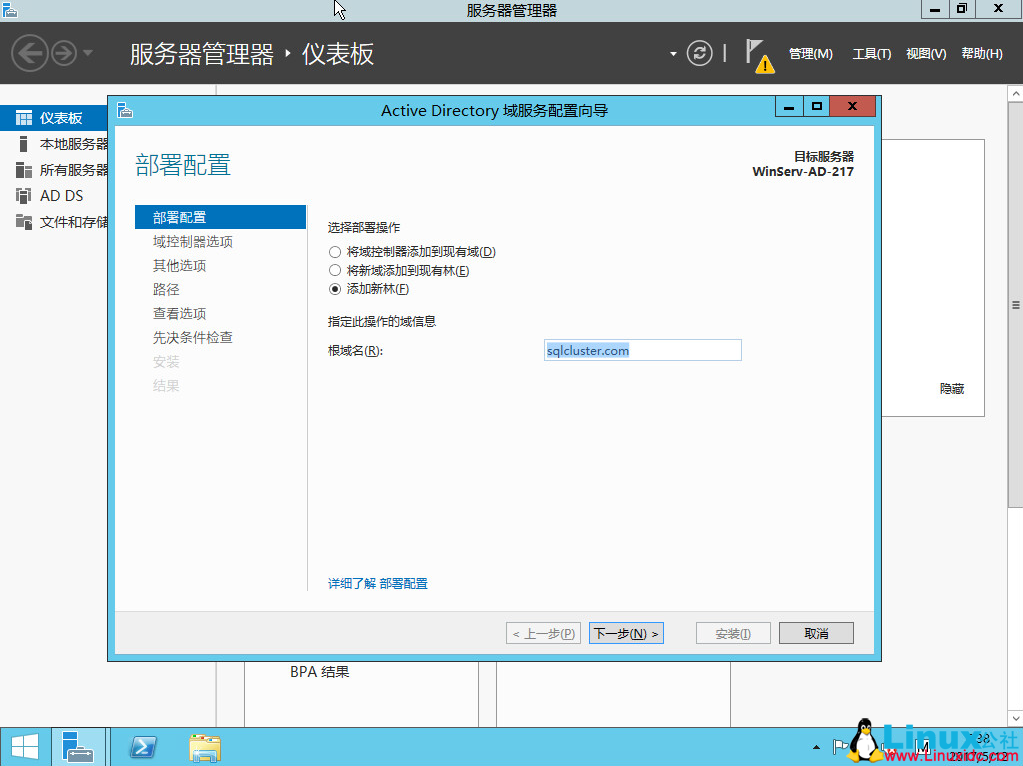The image size is (1023, 766).
Task: Open 仪表板 from the sidebar
Action: [x=58, y=115]
